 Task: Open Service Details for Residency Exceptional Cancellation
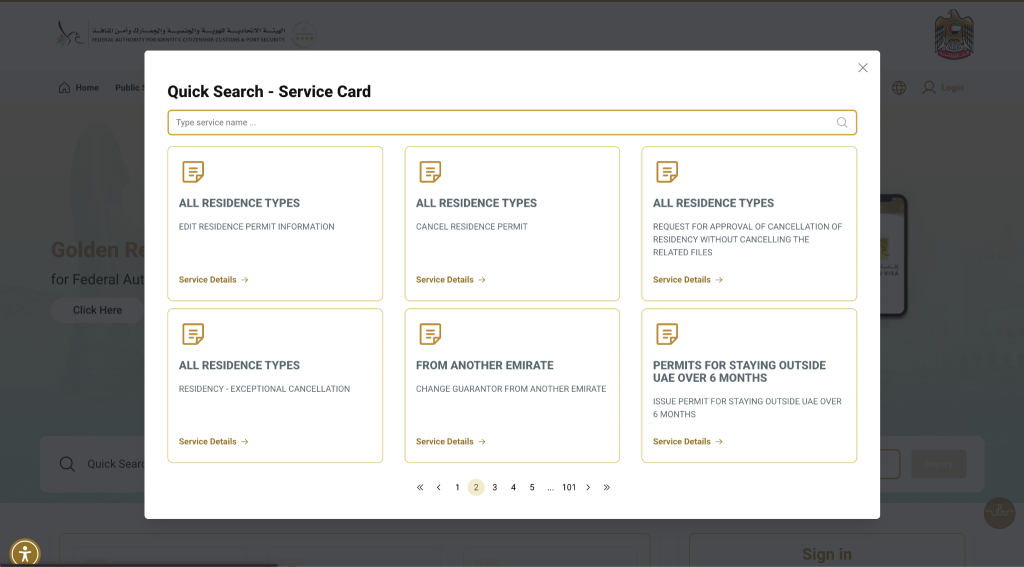(x=214, y=442)
